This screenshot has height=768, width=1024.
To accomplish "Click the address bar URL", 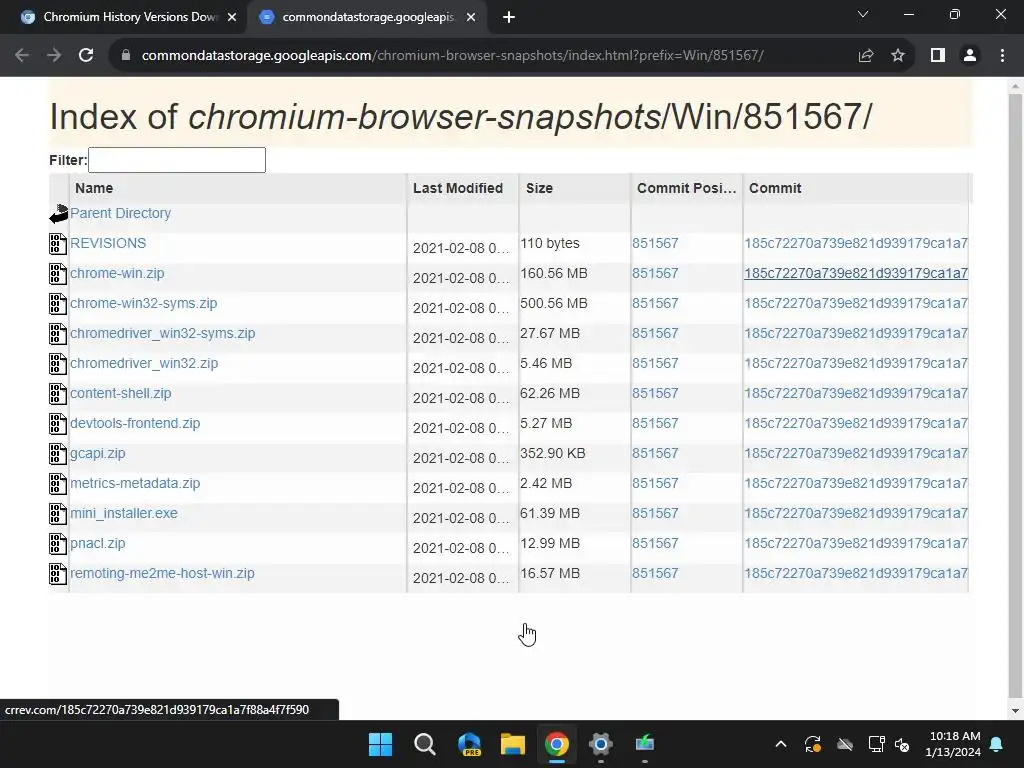I will point(452,56).
